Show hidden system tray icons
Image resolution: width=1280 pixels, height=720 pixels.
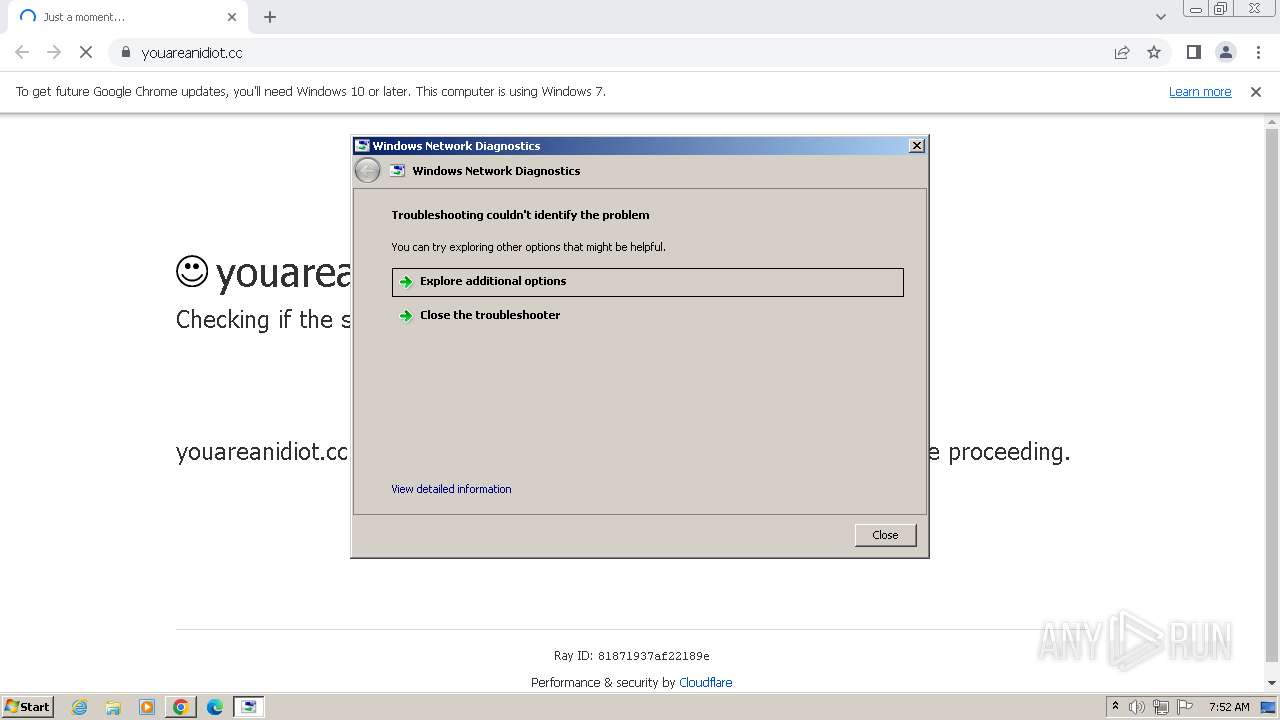pos(1115,707)
